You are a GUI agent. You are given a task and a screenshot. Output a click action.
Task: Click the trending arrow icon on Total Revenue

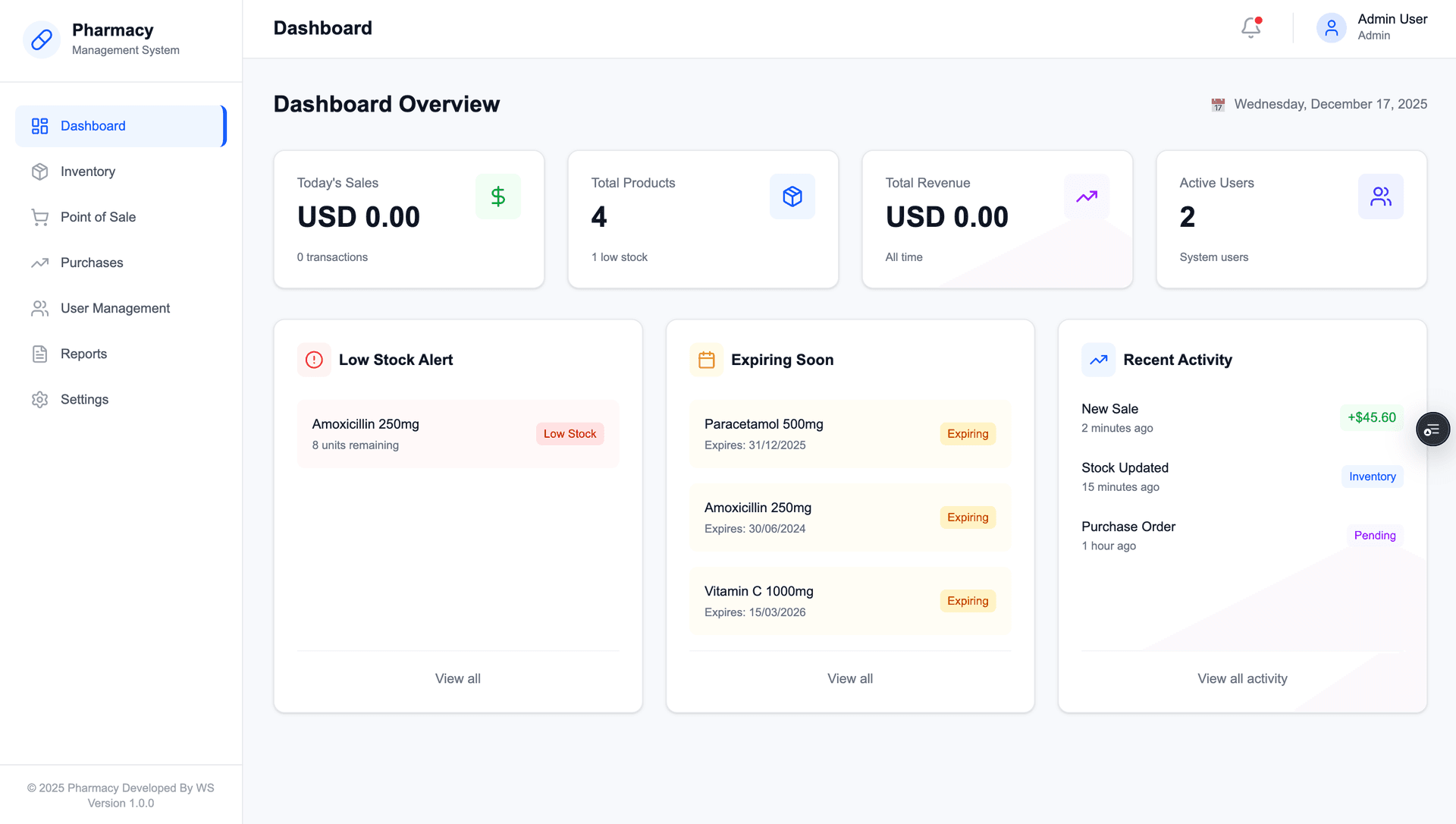coord(1086,197)
